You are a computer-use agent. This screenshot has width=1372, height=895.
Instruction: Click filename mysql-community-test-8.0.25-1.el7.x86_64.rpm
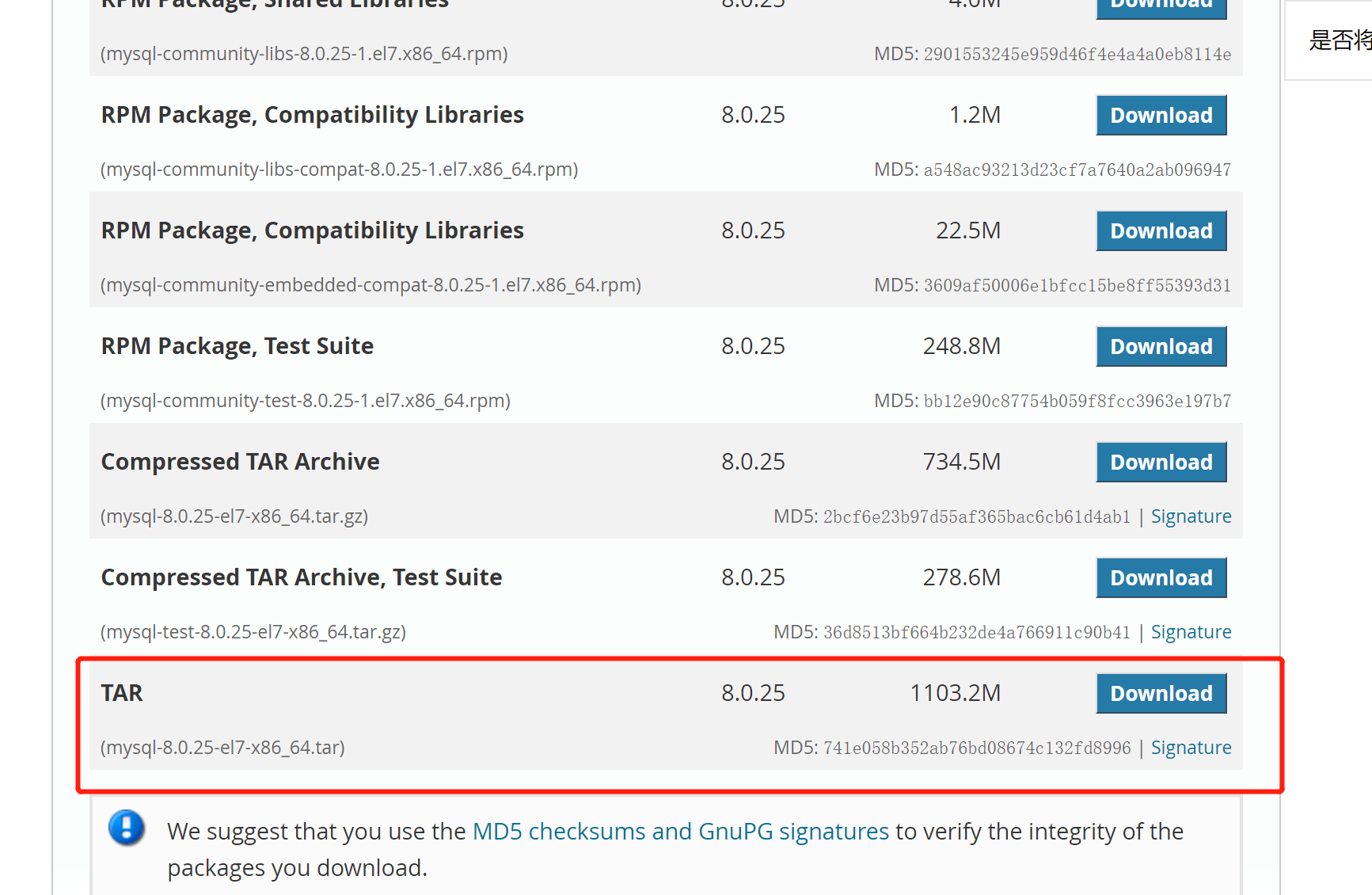click(306, 401)
